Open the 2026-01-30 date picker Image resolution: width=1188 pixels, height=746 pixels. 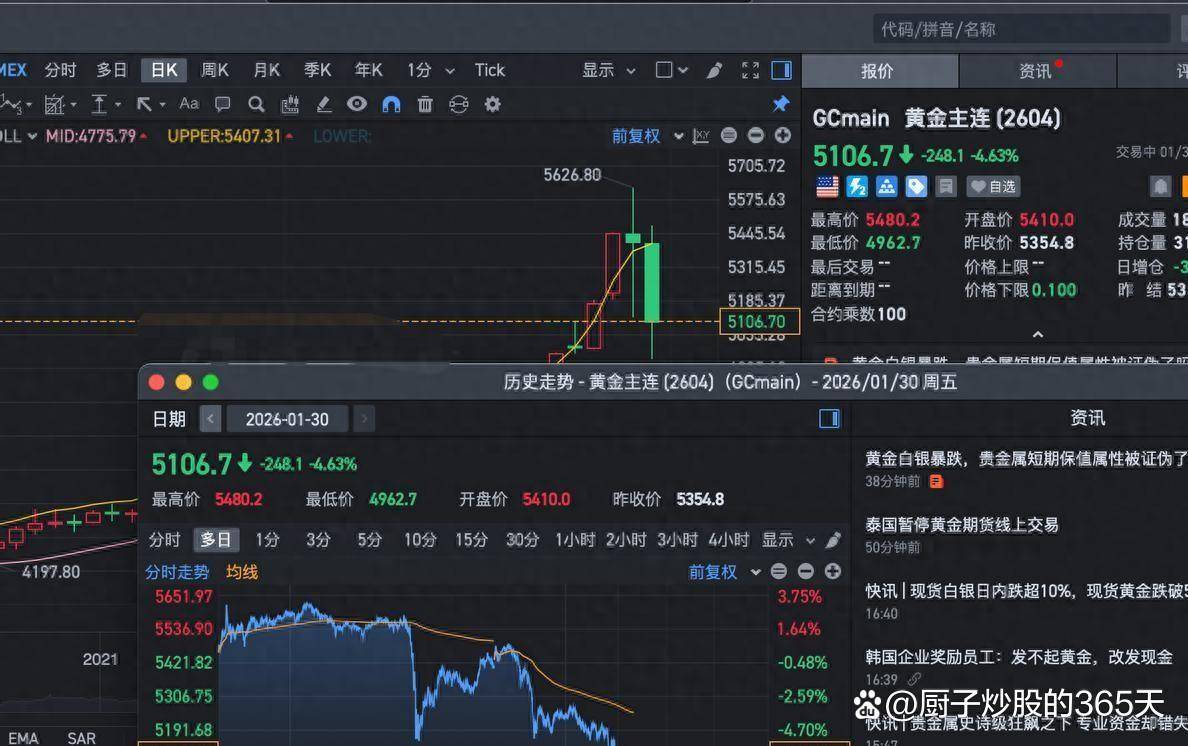(287, 419)
